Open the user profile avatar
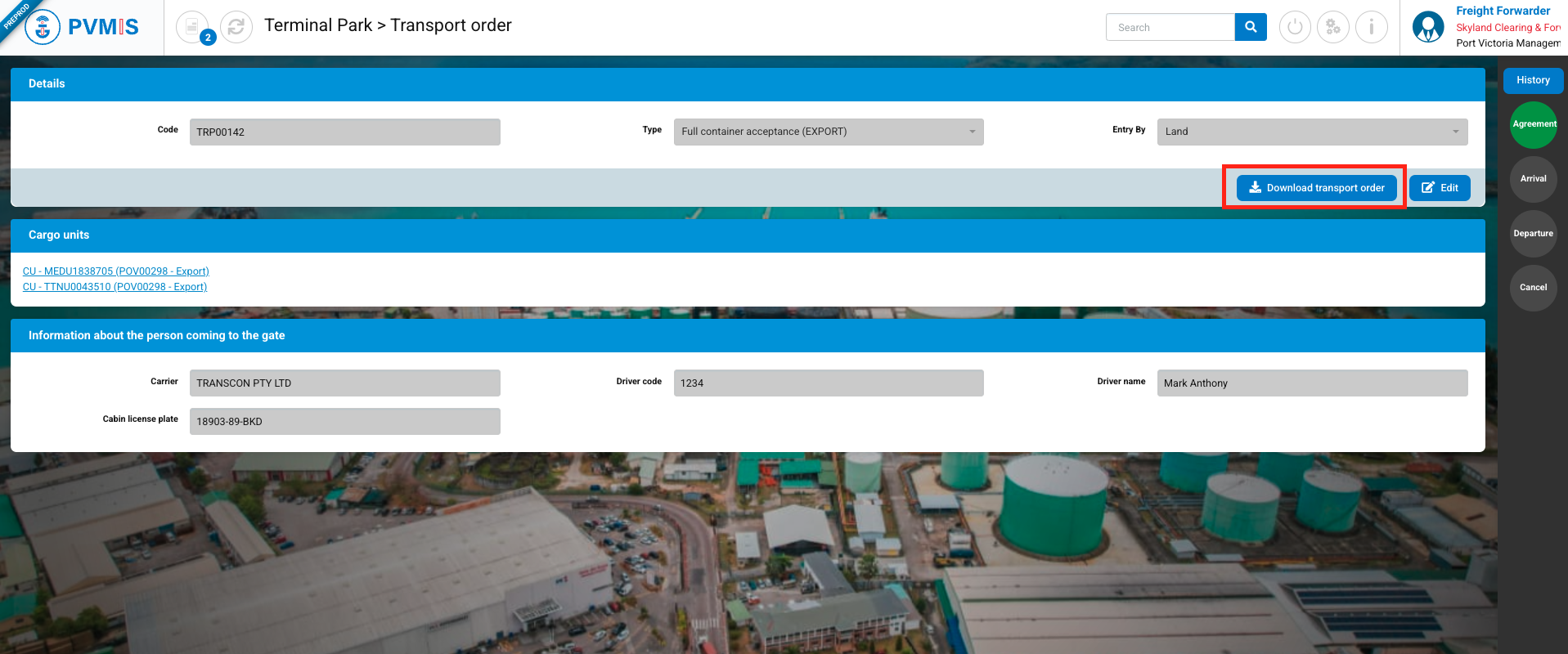Viewport: 1568px width, 654px height. [x=1428, y=27]
